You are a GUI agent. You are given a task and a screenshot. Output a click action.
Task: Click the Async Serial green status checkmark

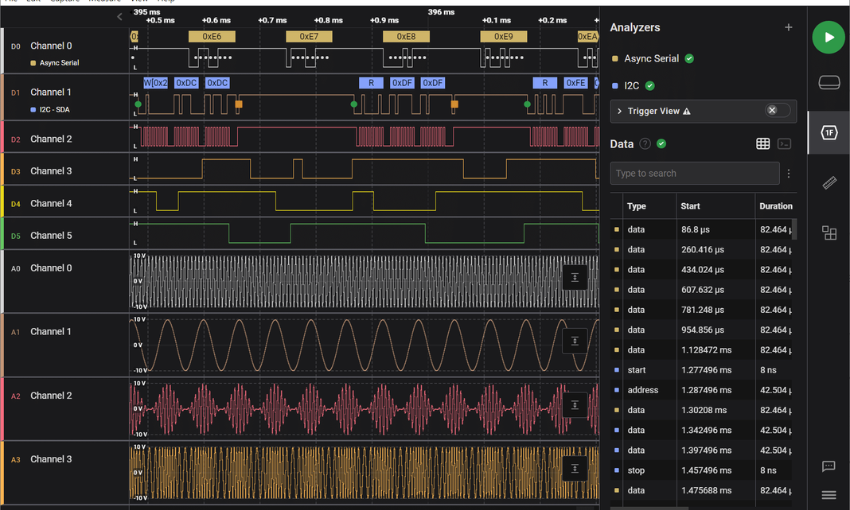(690, 59)
